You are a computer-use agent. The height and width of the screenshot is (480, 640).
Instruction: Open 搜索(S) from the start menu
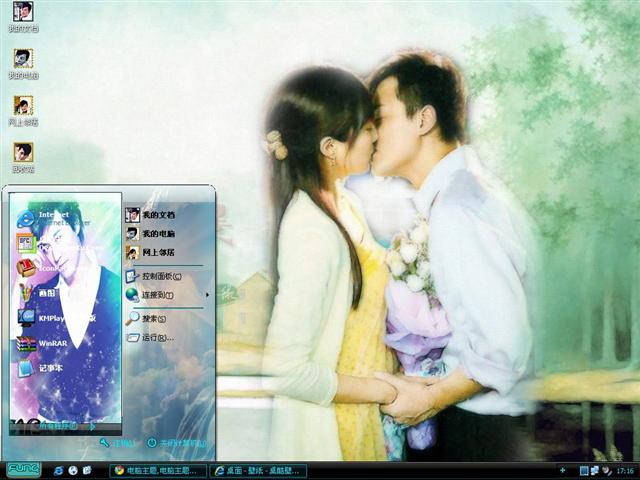point(146,319)
